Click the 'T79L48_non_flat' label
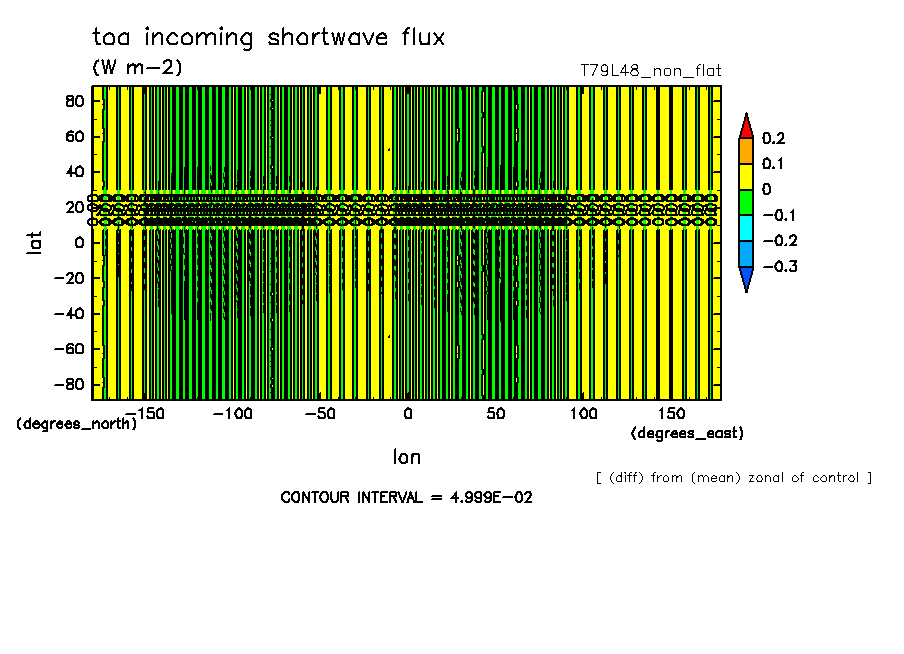 [650, 71]
